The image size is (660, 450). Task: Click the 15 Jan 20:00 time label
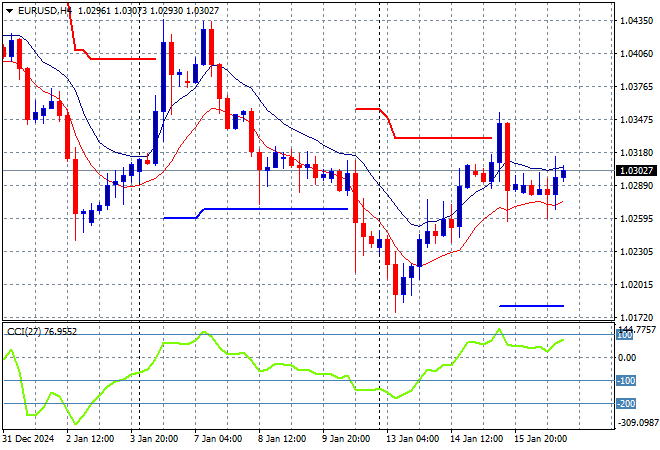pos(540,439)
